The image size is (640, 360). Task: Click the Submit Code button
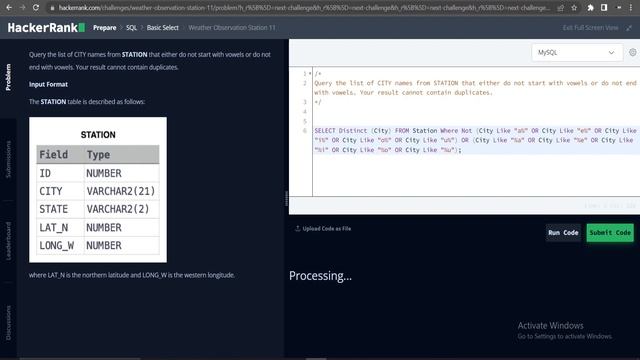click(x=610, y=233)
